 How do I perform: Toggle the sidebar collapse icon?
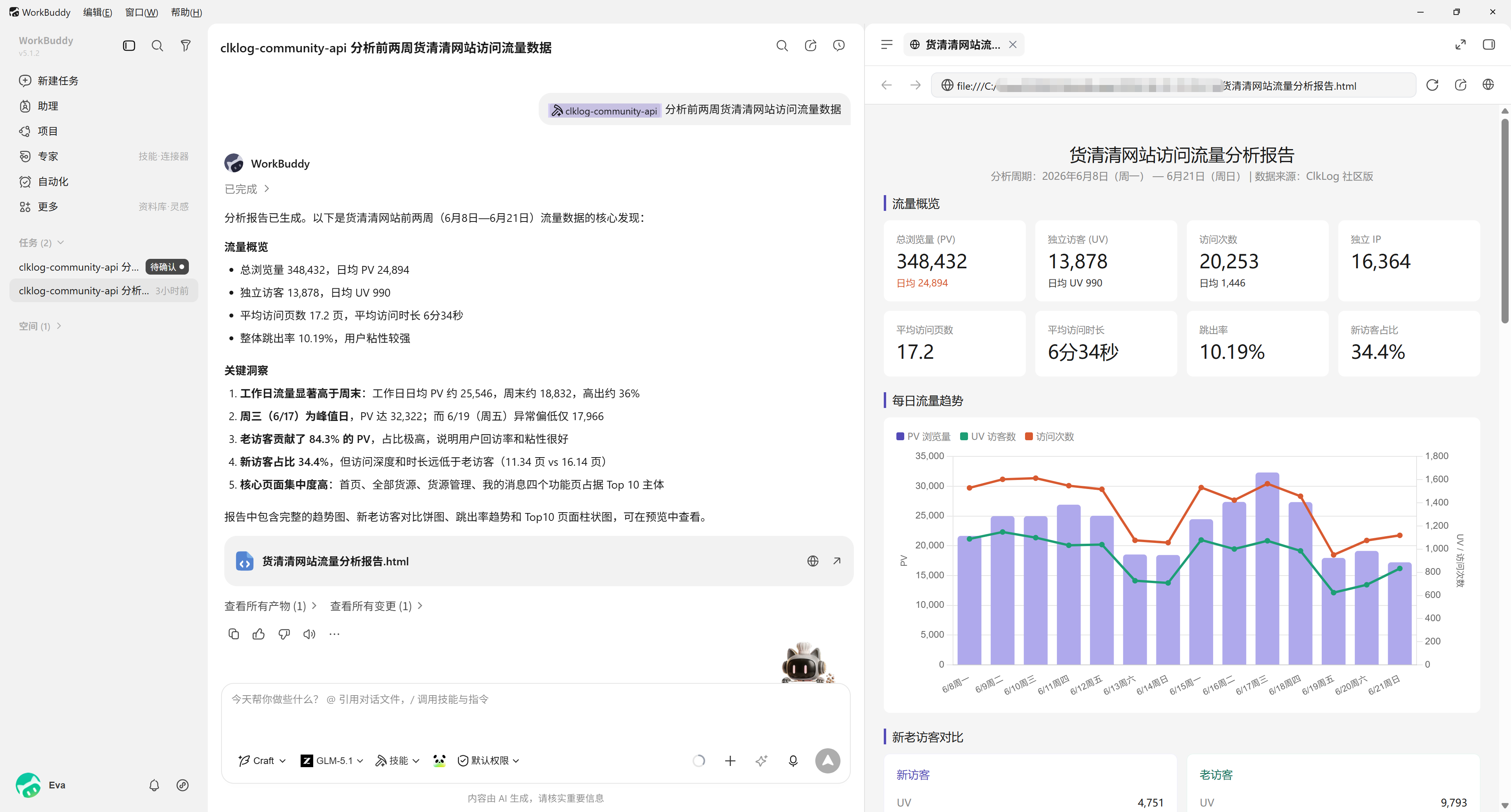129,46
